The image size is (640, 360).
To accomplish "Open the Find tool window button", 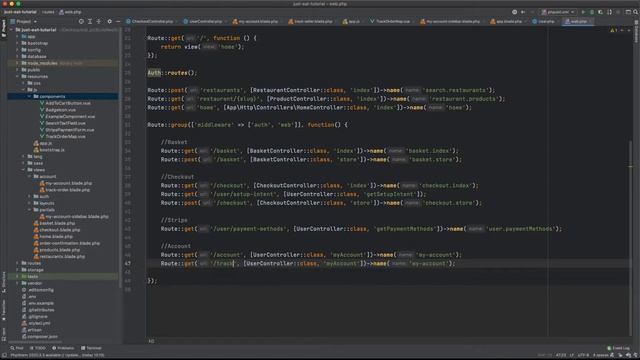I will [17, 348].
